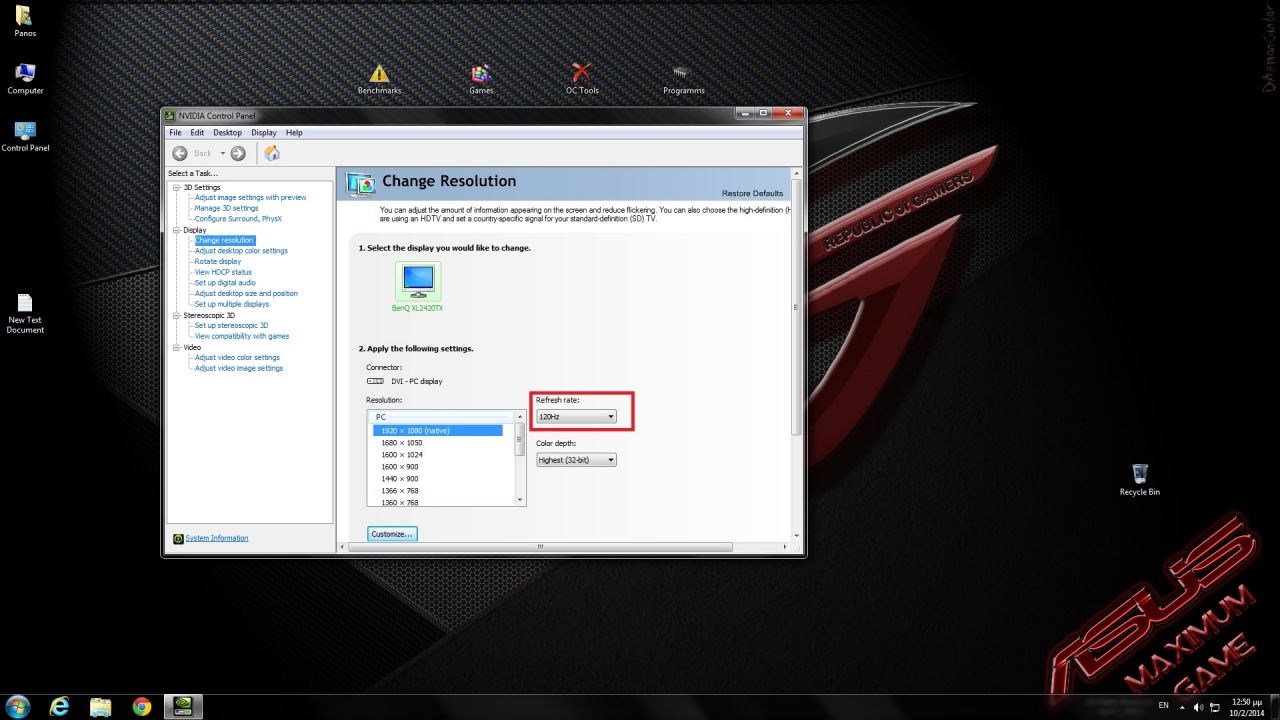Image resolution: width=1280 pixels, height=720 pixels.
Task: Click the taskbar clock showing 12:50
Action: pyautogui.click(x=1247, y=707)
